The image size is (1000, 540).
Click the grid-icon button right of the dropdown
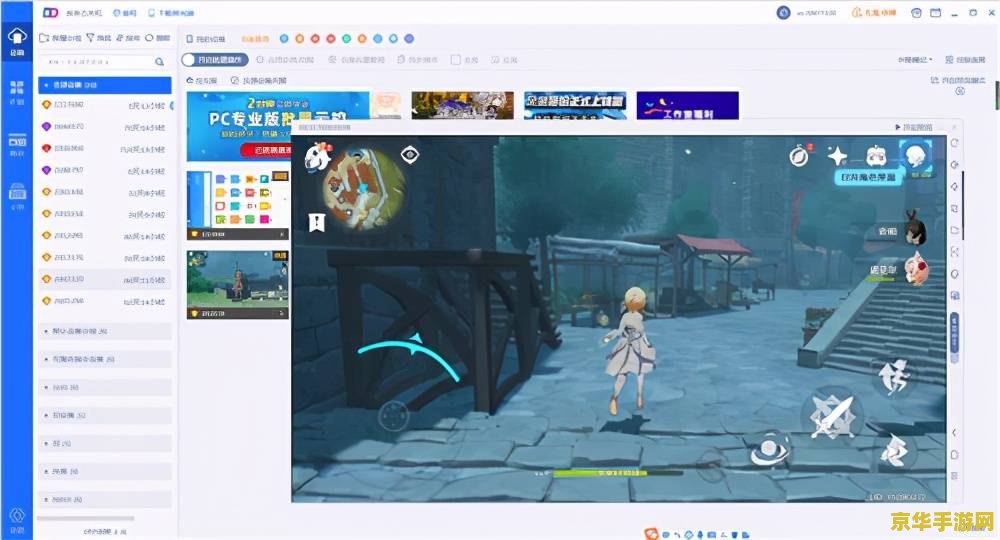965,59
